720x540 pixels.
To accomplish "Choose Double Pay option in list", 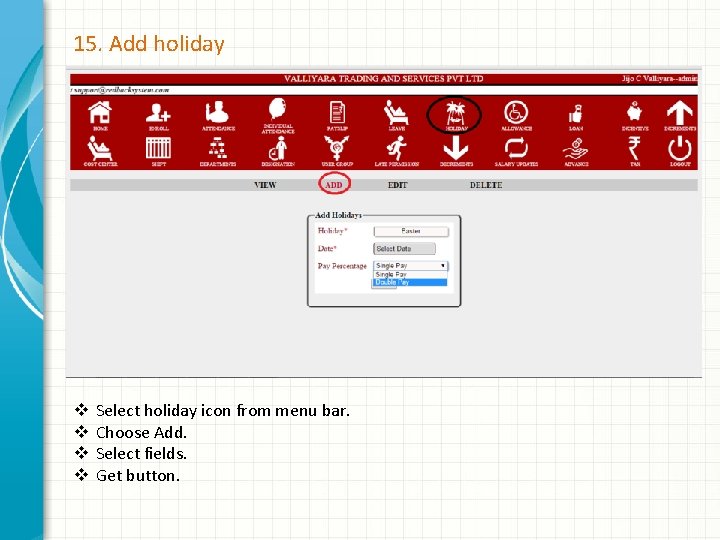I will click(x=410, y=282).
